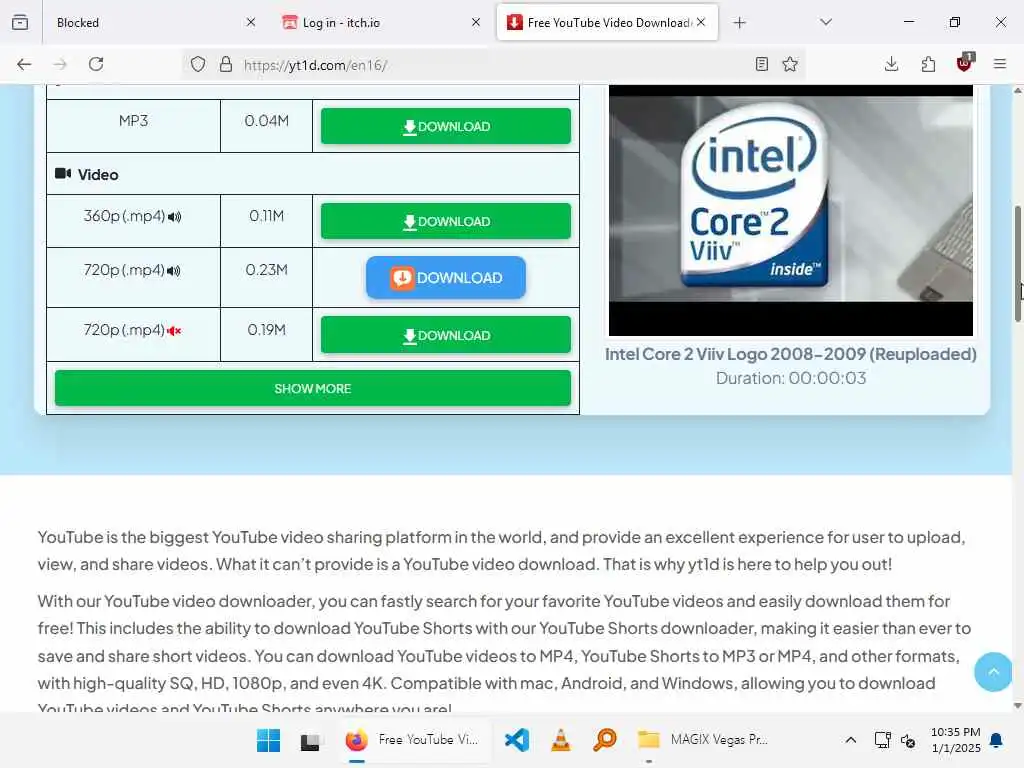This screenshot has width=1024, height=768.
Task: Open the dark taskbar icon beside Start
Action: 310,740
